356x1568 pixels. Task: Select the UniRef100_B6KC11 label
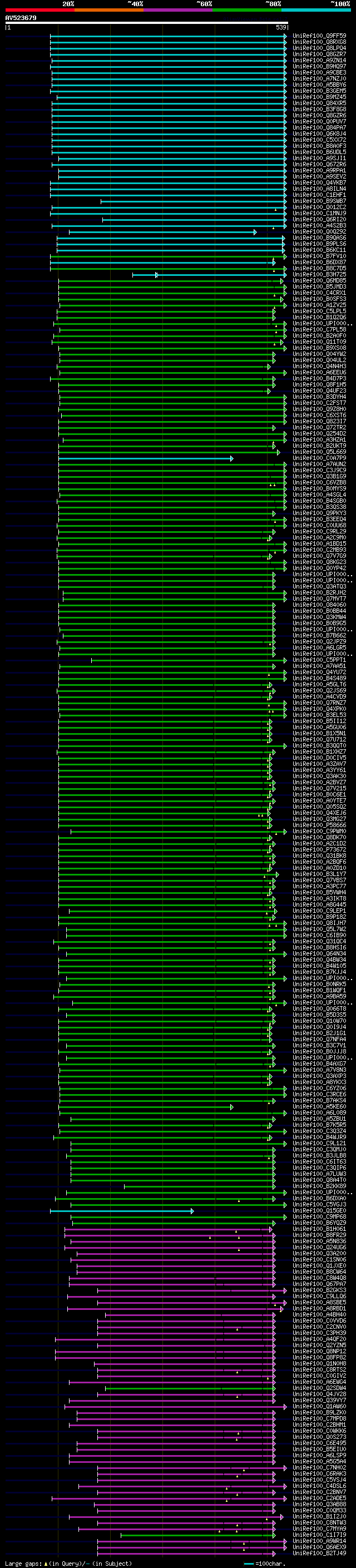click(319, 250)
